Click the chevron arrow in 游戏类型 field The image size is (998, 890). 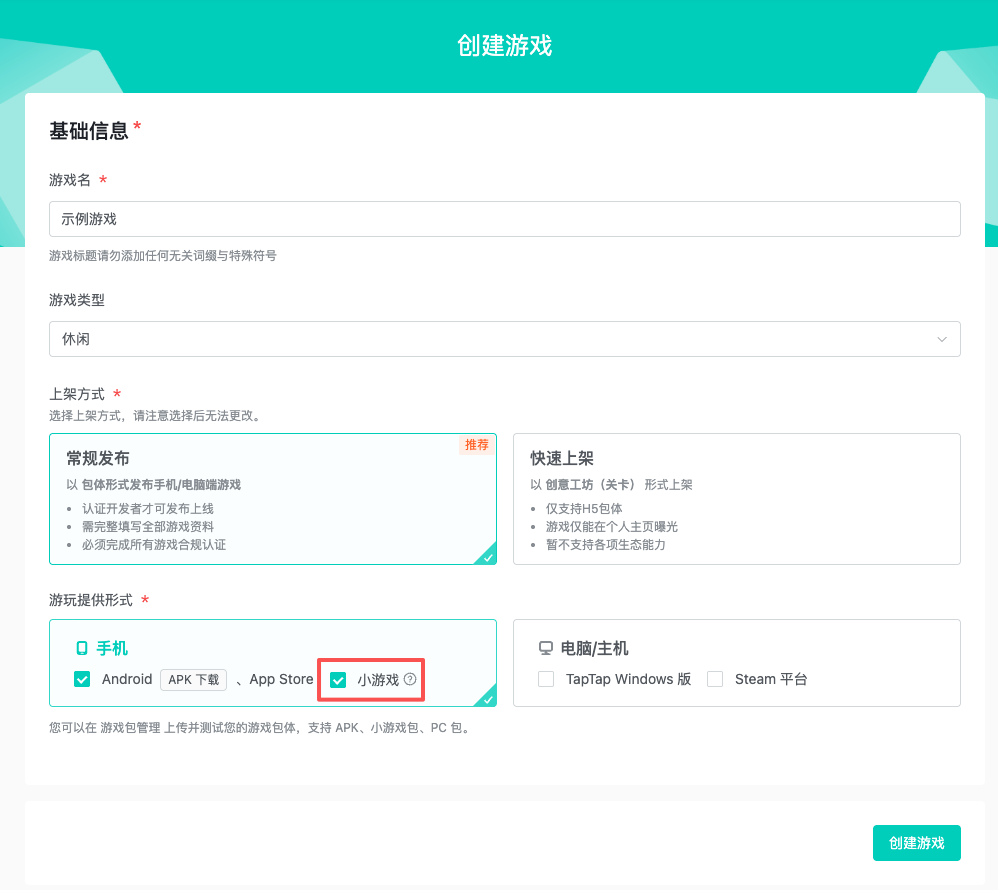pos(941,340)
